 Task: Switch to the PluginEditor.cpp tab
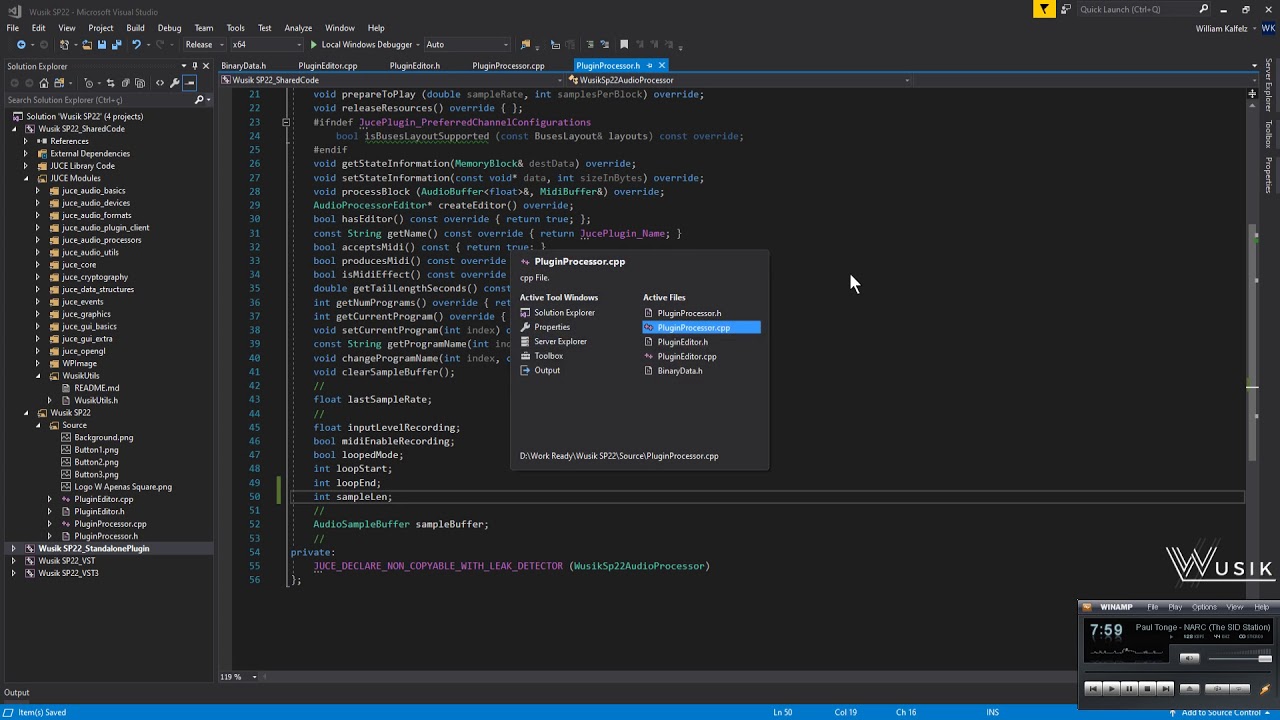coord(327,66)
